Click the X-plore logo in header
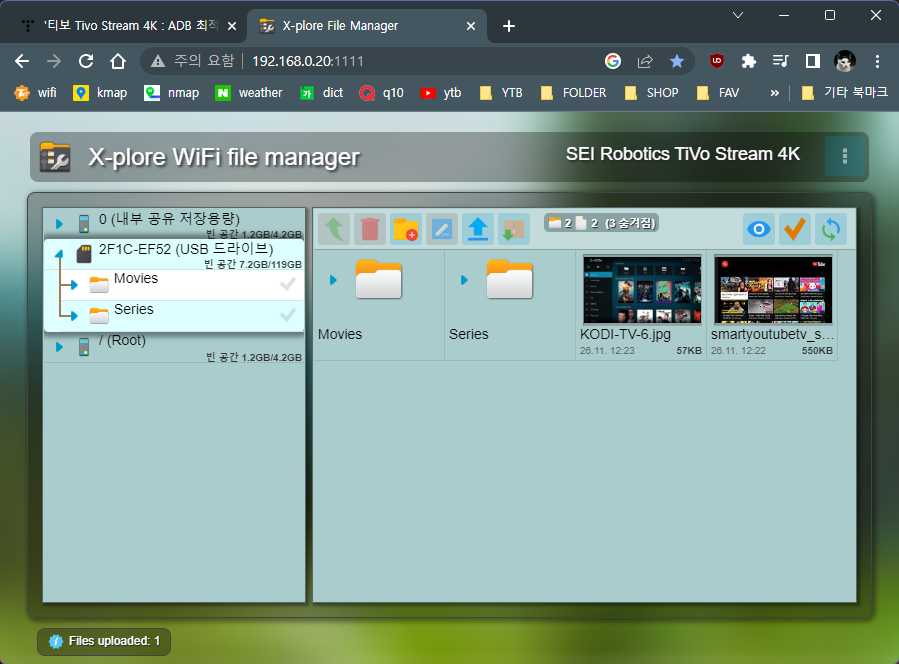 tap(55, 157)
